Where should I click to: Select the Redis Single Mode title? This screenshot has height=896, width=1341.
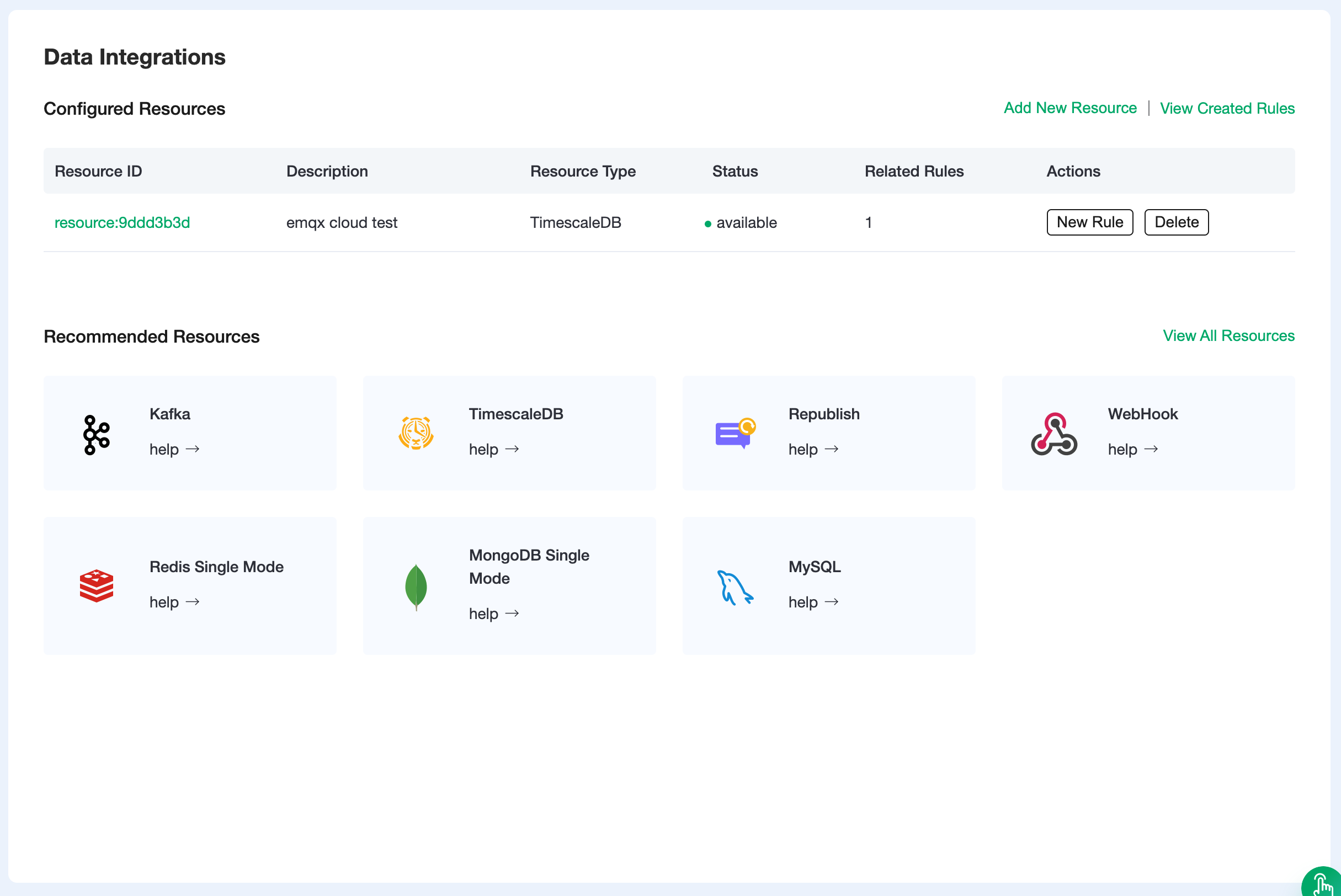point(217,566)
